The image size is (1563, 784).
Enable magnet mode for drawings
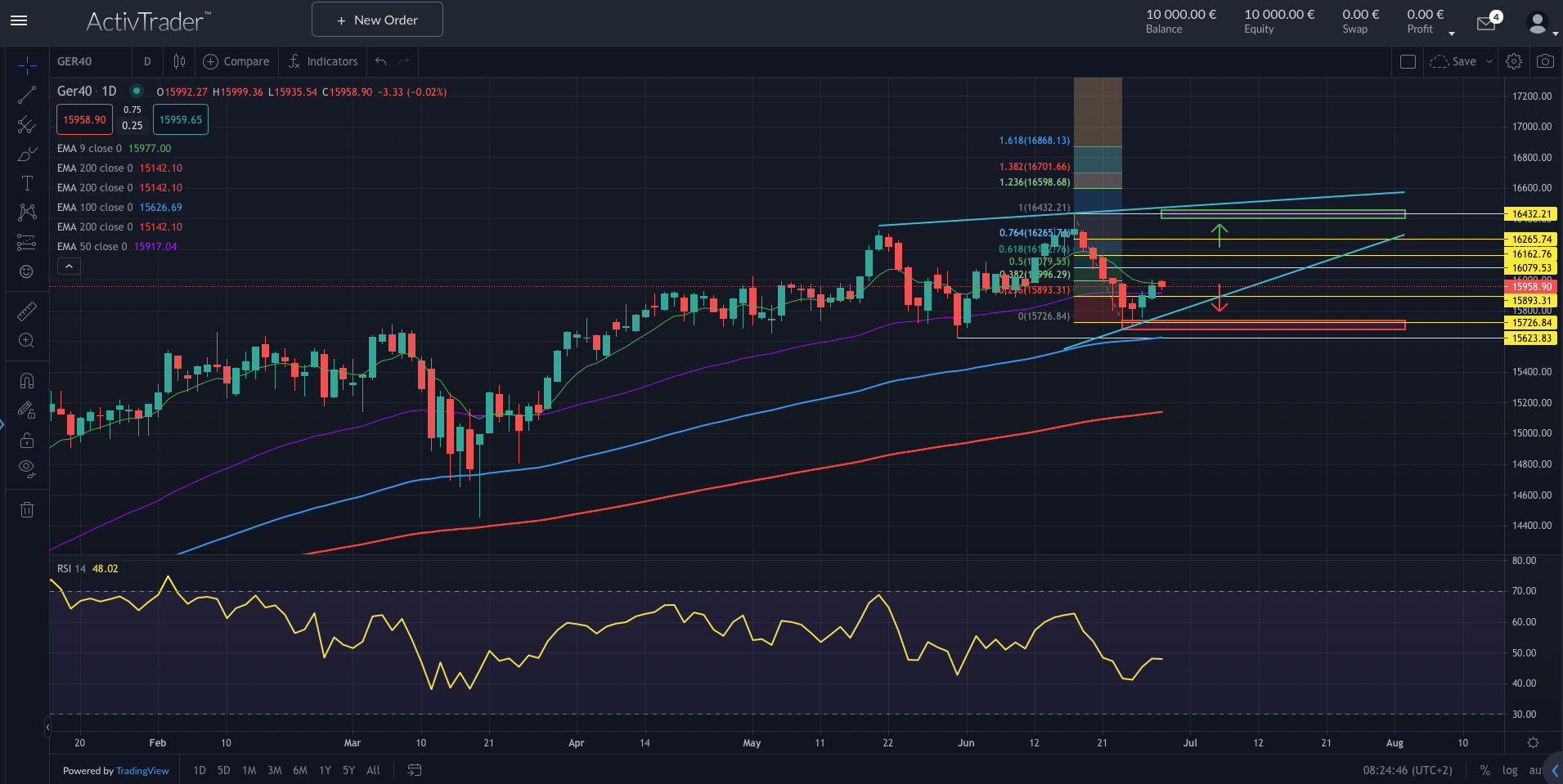(27, 380)
